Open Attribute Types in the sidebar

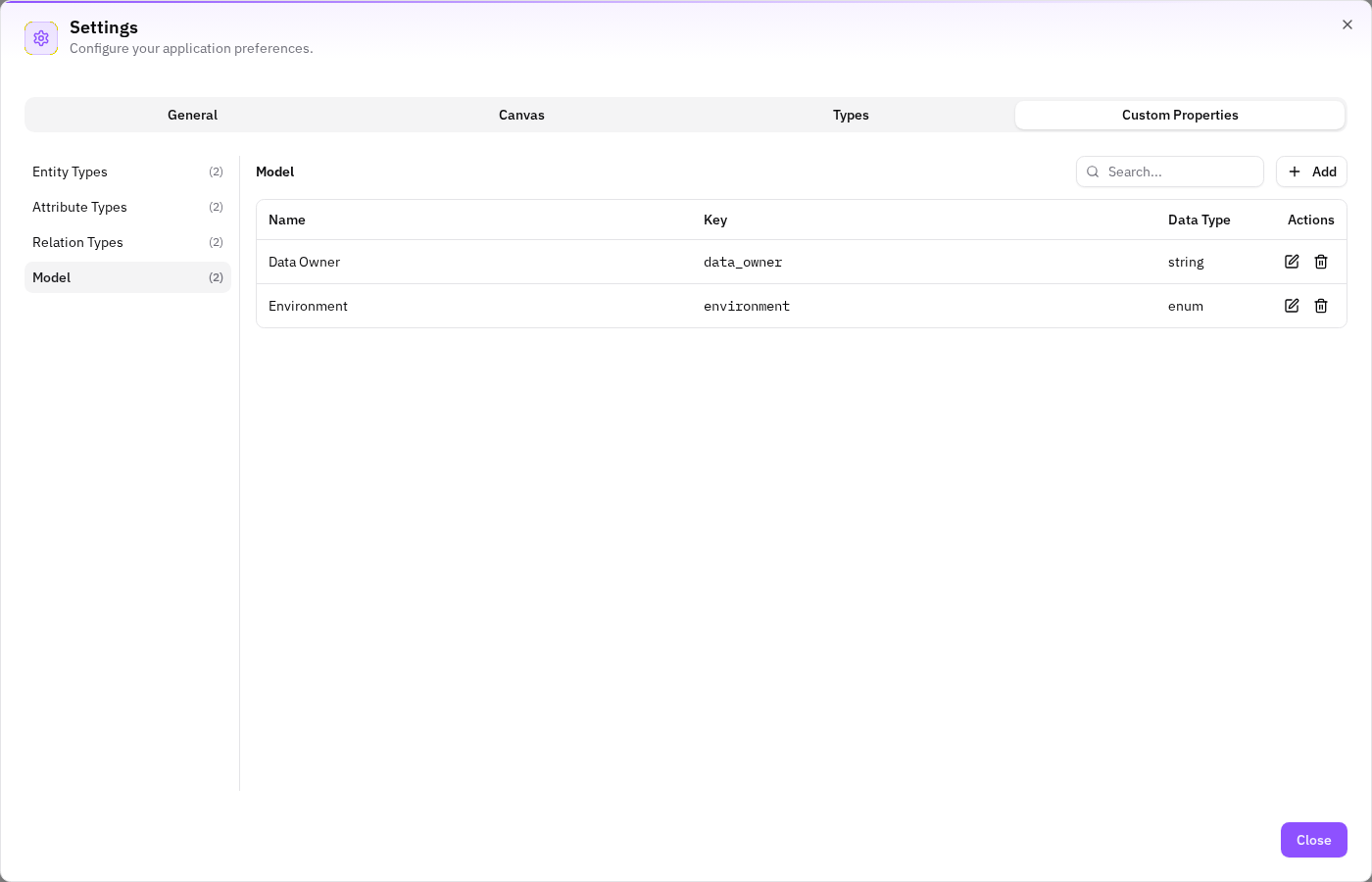(x=127, y=207)
